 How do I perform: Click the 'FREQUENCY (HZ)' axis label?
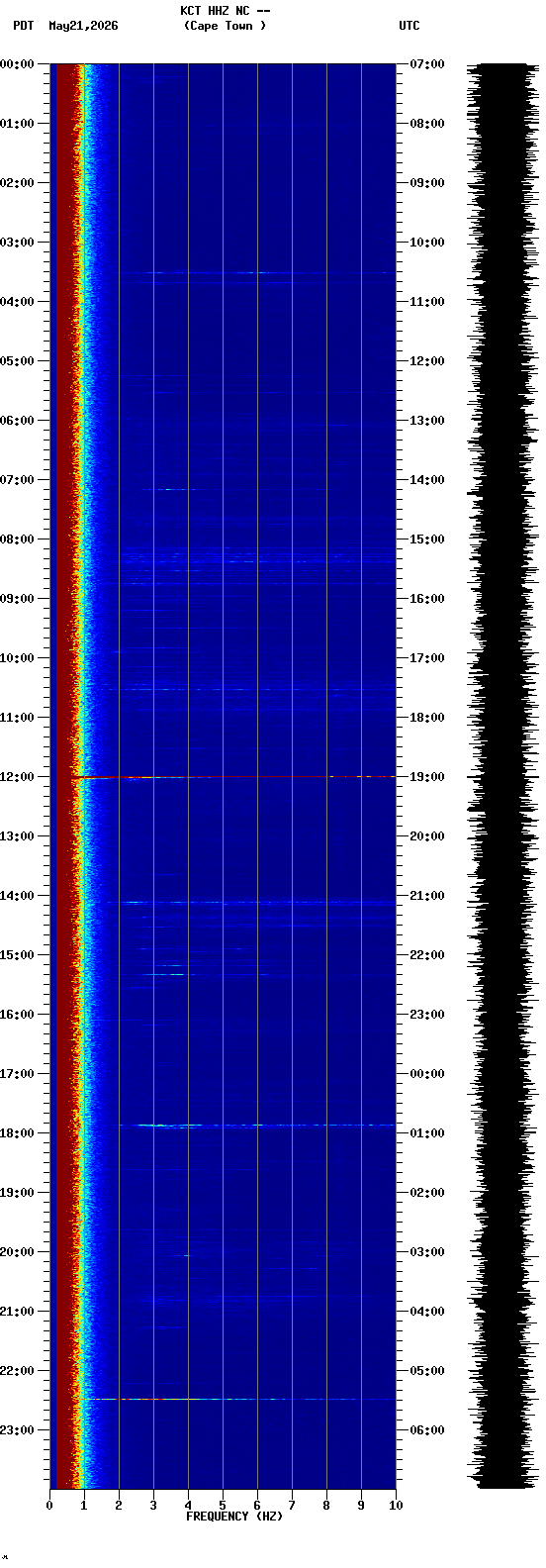coord(234,1517)
